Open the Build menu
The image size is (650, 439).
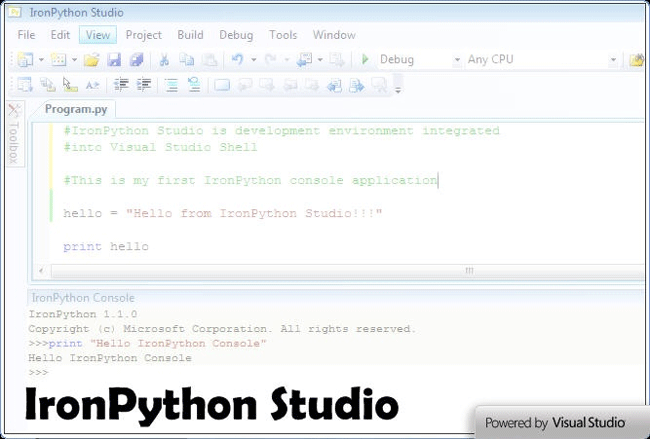click(190, 35)
